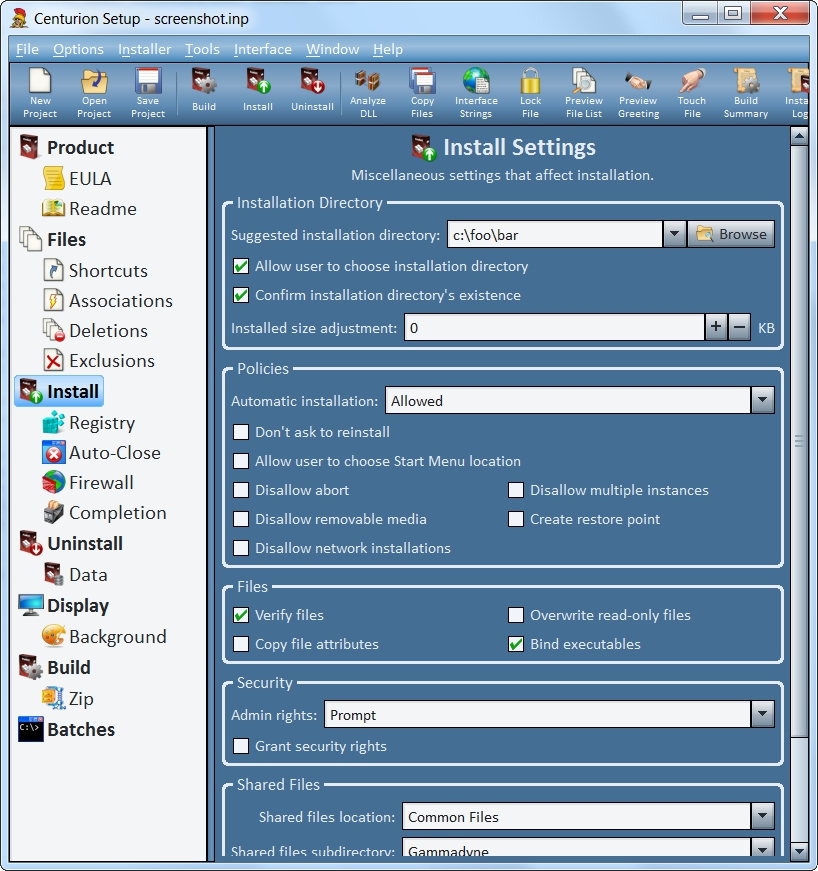The height and width of the screenshot is (871, 818).
Task: Click the Lock File toolbar icon
Action: coord(530,93)
